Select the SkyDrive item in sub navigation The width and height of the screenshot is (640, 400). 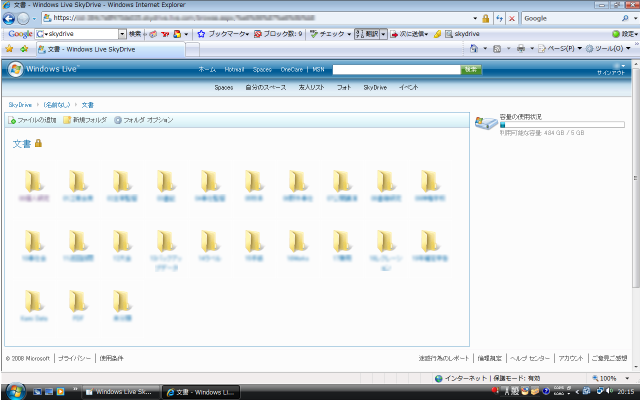point(375,87)
